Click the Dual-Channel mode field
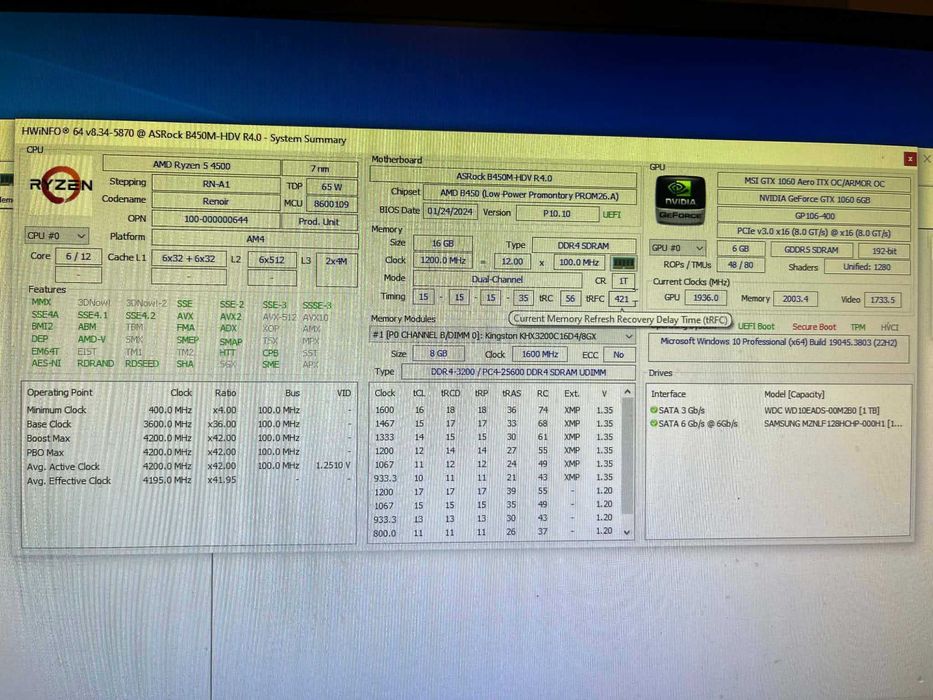 (497, 279)
